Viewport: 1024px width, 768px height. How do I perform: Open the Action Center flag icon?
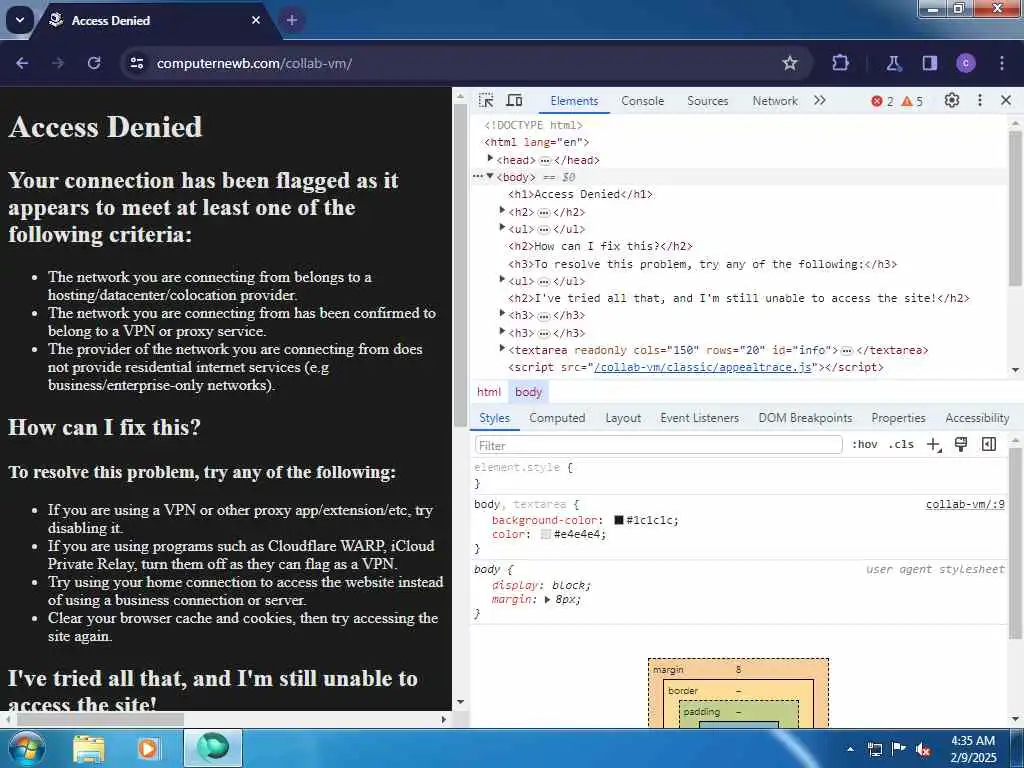click(899, 748)
